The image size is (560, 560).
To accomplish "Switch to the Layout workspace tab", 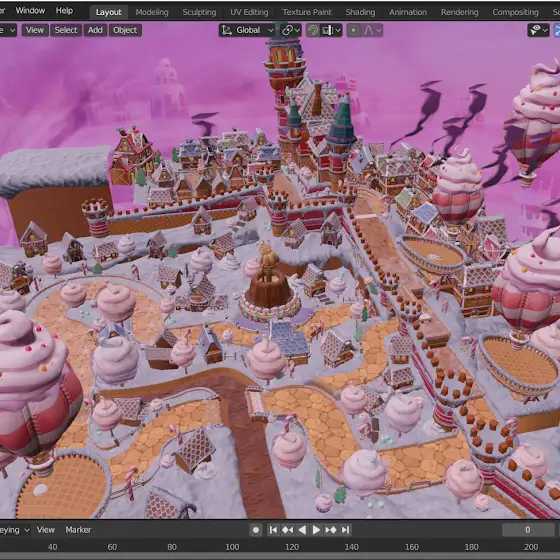I will click(x=109, y=12).
